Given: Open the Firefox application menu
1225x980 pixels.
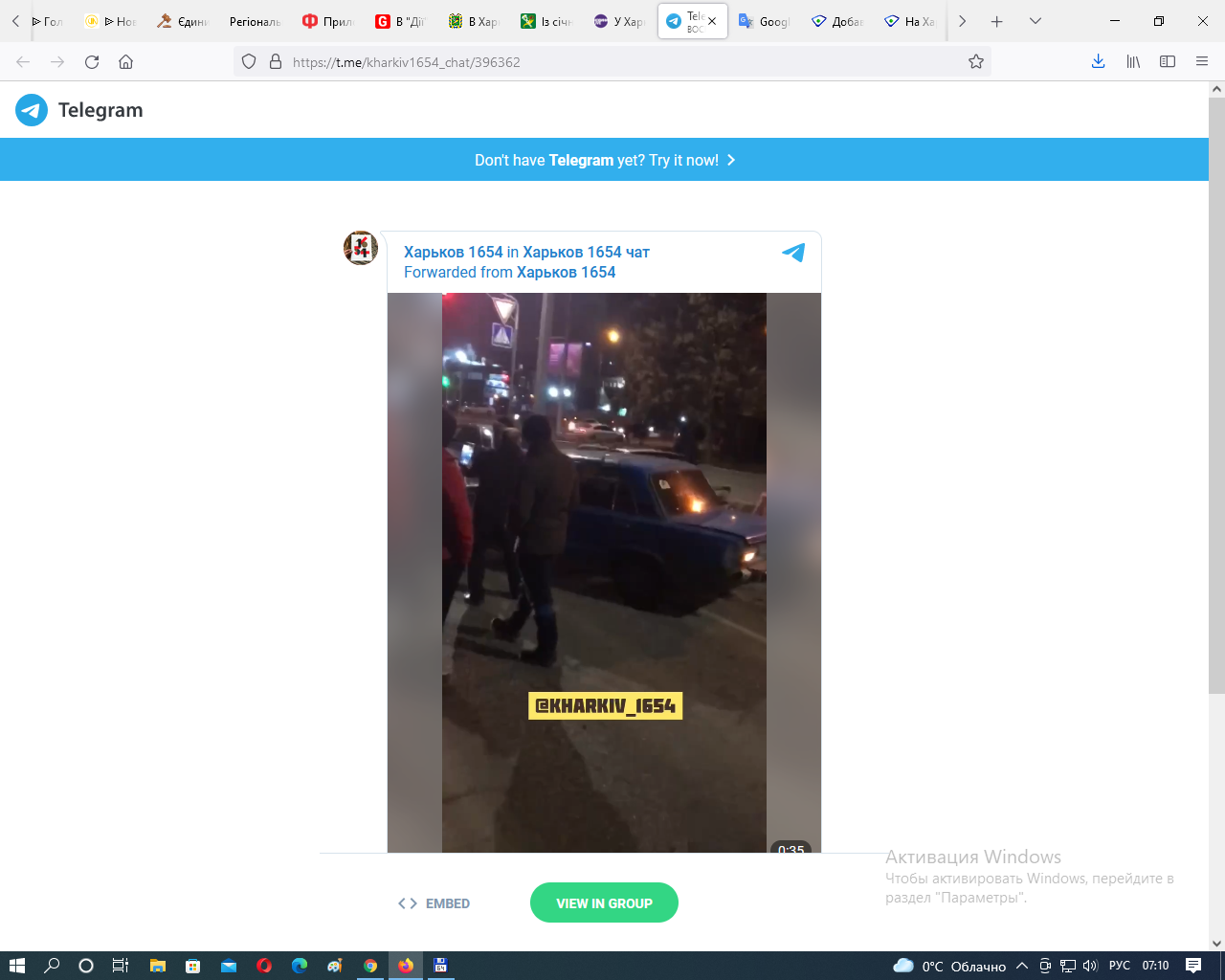Looking at the screenshot, I should [x=1202, y=62].
